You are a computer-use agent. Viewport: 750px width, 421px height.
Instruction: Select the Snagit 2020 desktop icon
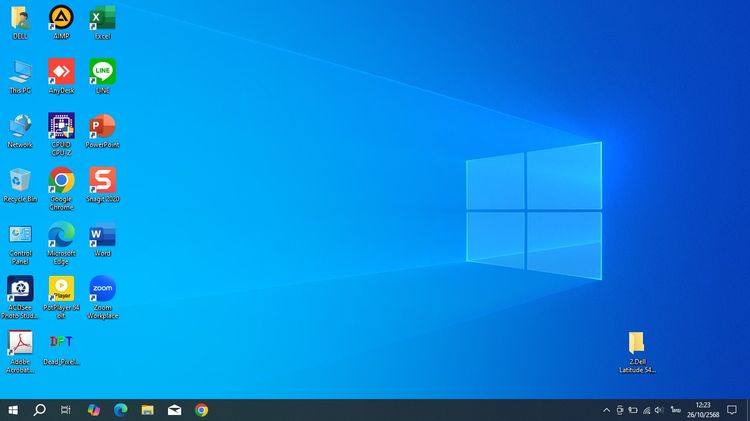(102, 180)
